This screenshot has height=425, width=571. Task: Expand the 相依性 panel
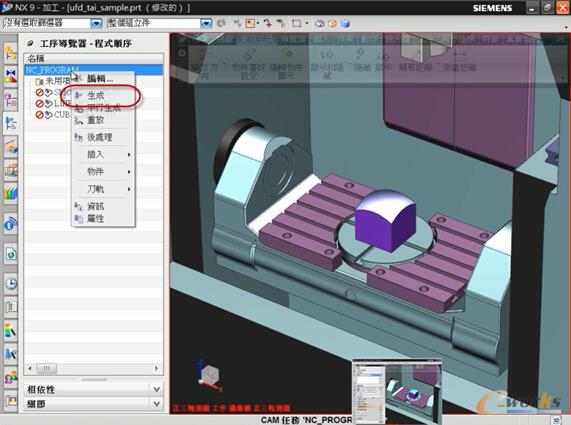(157, 389)
